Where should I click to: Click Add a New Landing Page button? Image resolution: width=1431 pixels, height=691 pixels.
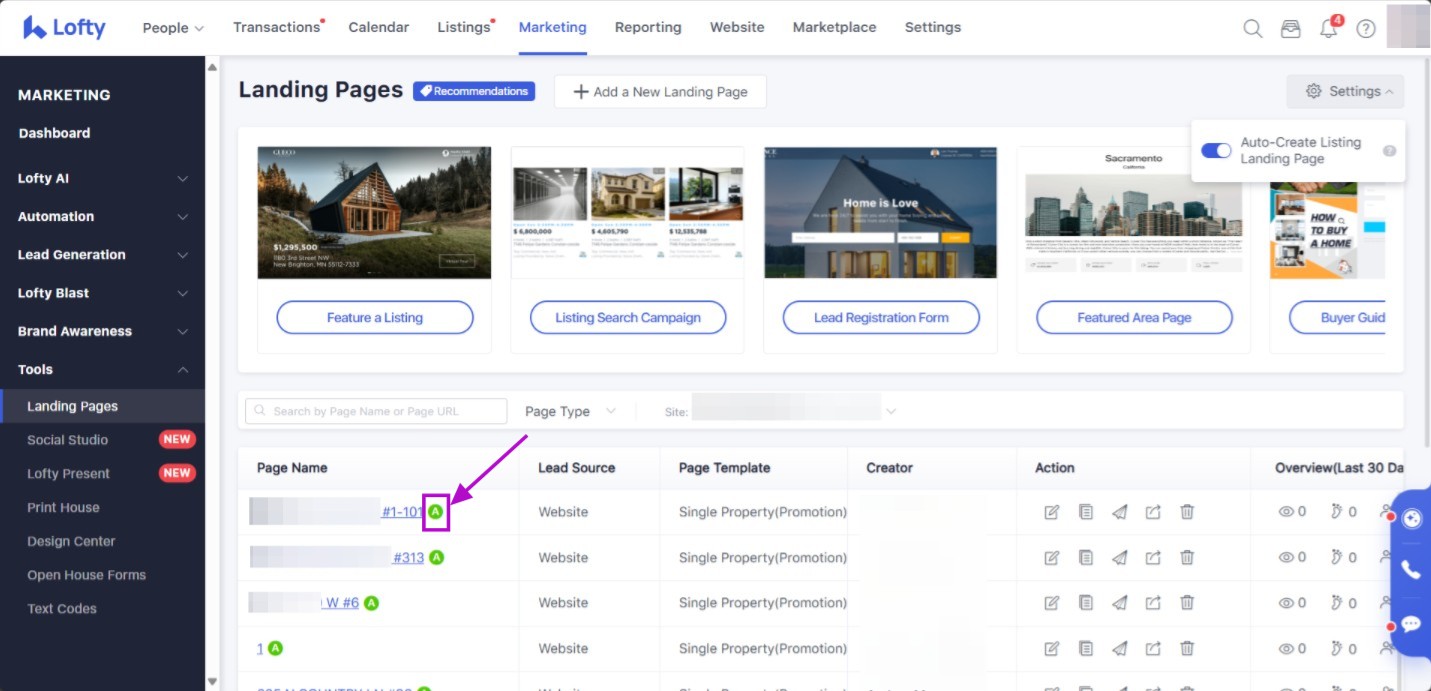coord(660,92)
